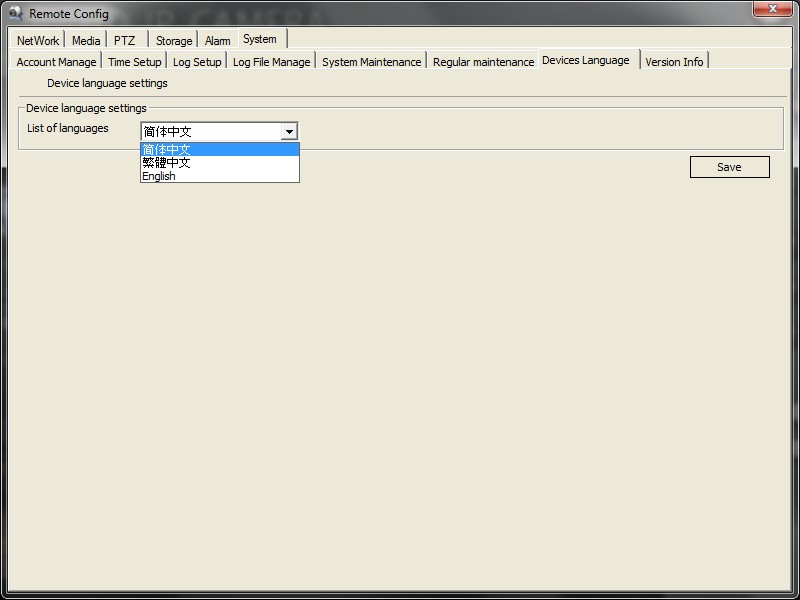Click the 'Device language settings' heading text

pos(107,83)
